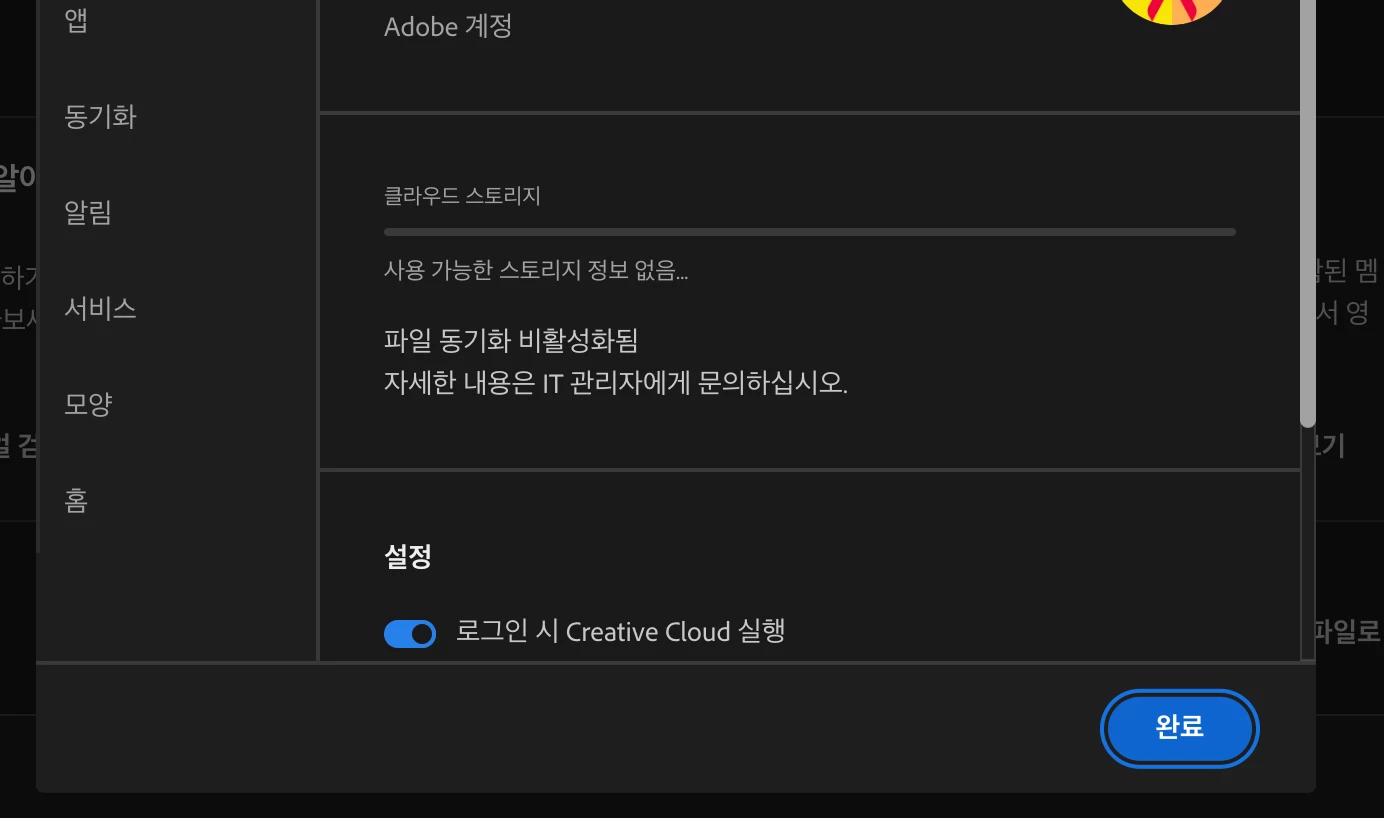This screenshot has height=818, width=1384.
Task: Click the 사용 가능한 스토리지 정보 없음 text
Action: click(536, 270)
